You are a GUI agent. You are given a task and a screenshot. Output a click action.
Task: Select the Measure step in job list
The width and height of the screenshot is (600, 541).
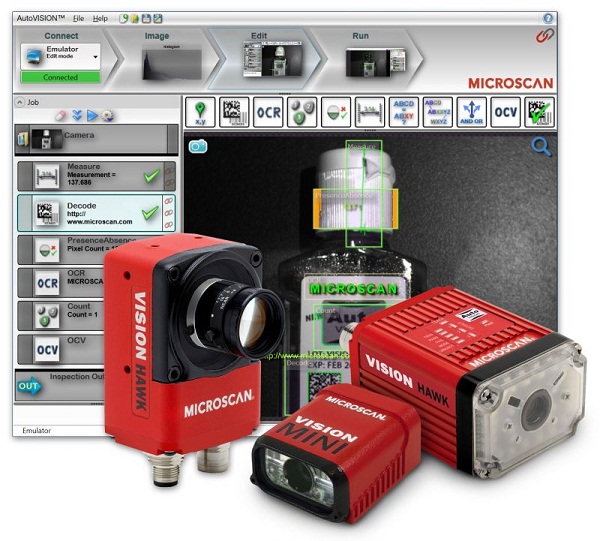tap(96, 176)
